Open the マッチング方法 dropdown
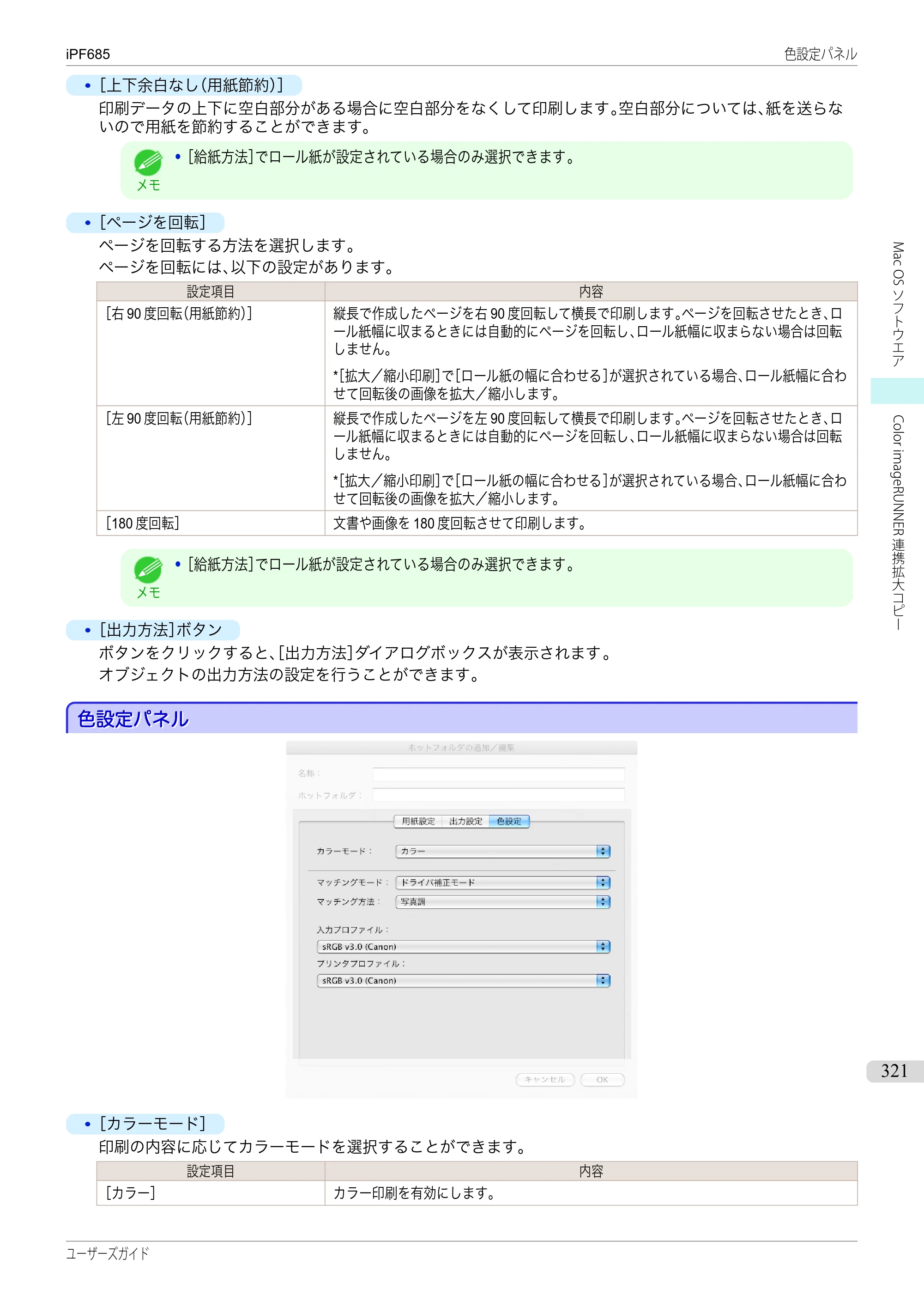The height and width of the screenshot is (1307, 924). (x=502, y=902)
